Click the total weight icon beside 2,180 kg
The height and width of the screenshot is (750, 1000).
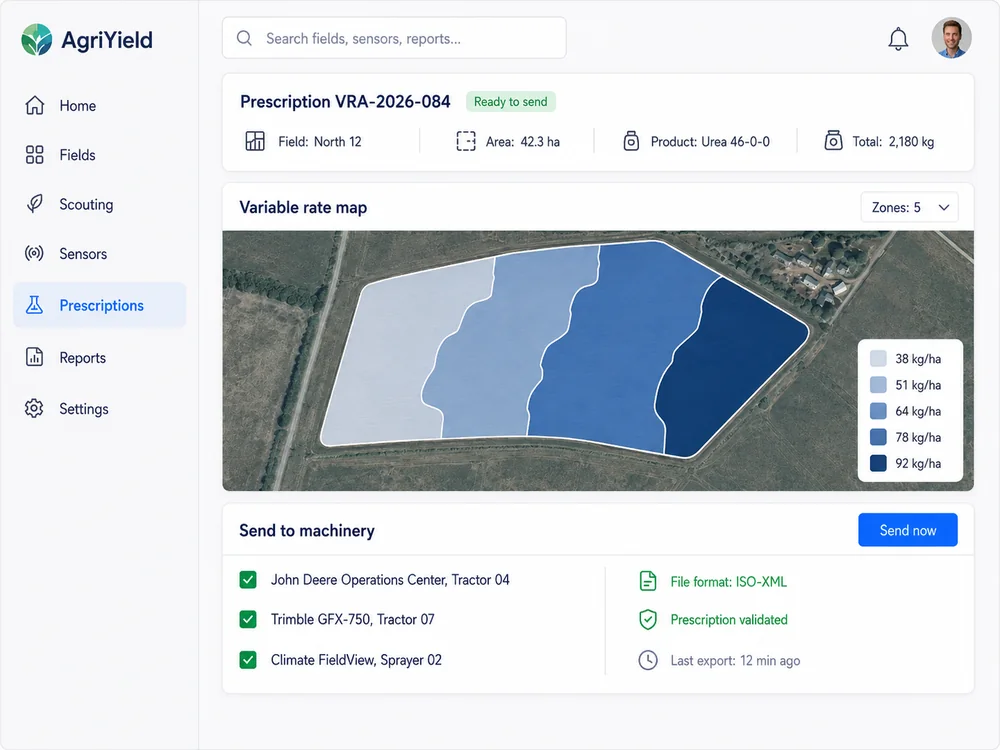coord(833,140)
